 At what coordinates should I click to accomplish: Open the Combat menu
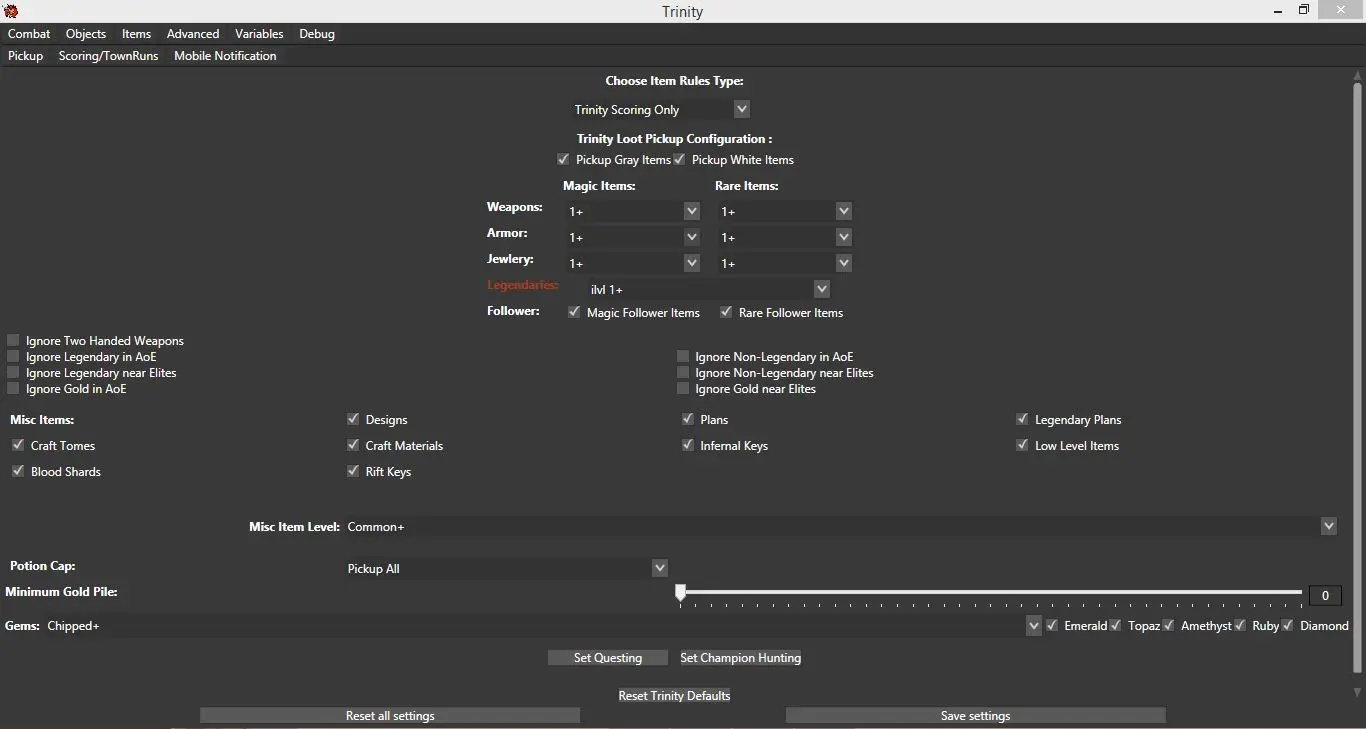[x=29, y=34]
